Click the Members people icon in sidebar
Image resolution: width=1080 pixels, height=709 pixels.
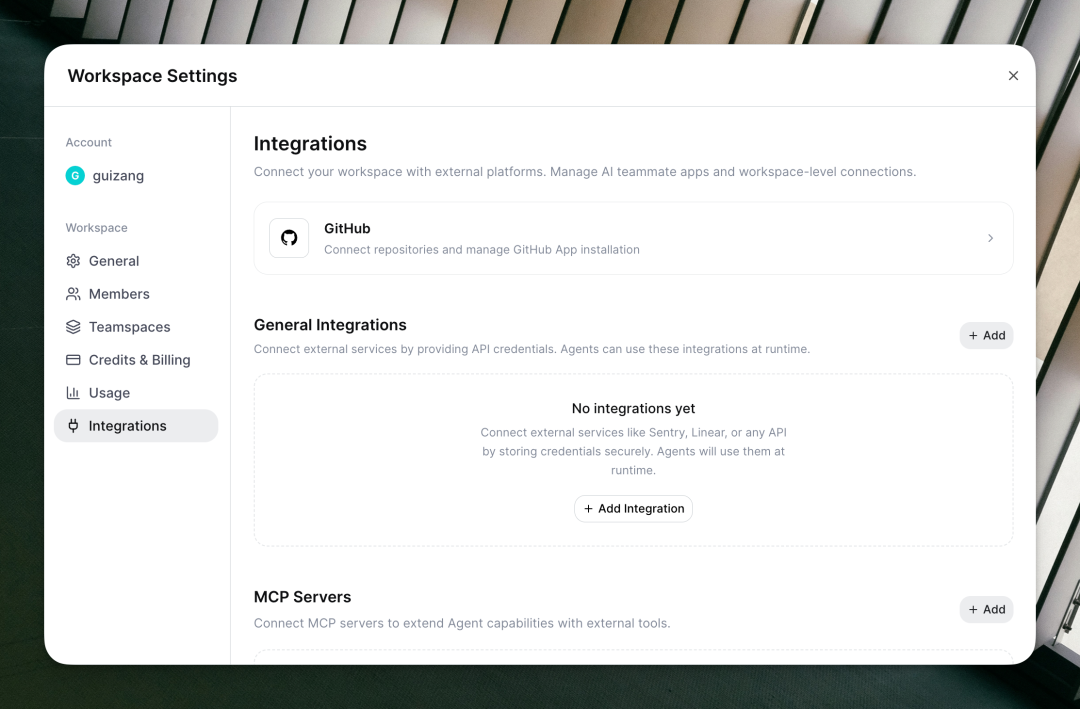click(x=72, y=294)
